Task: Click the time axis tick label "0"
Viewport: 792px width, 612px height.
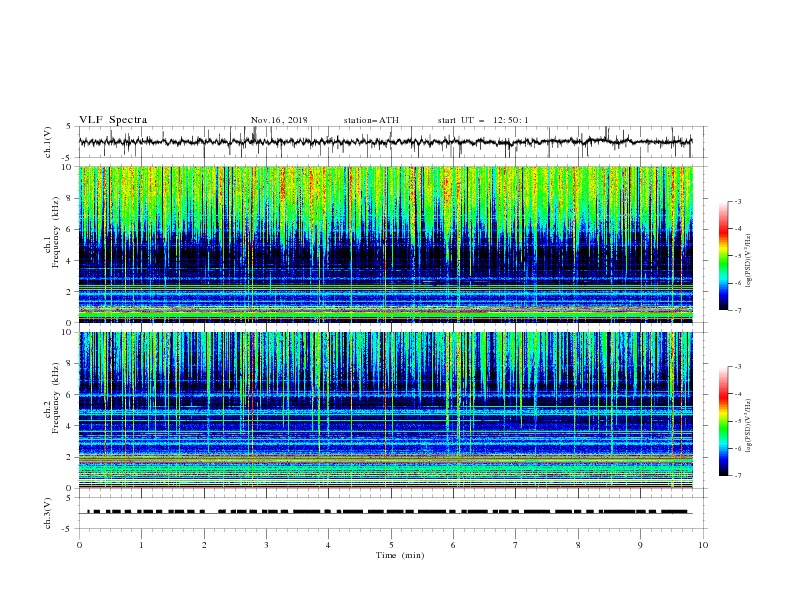Action: (79, 545)
